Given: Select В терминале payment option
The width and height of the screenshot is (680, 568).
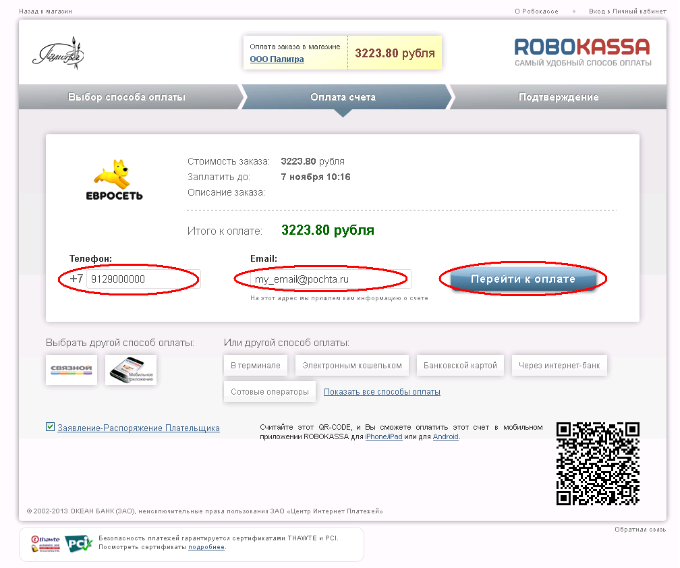Looking at the screenshot, I should (x=255, y=366).
